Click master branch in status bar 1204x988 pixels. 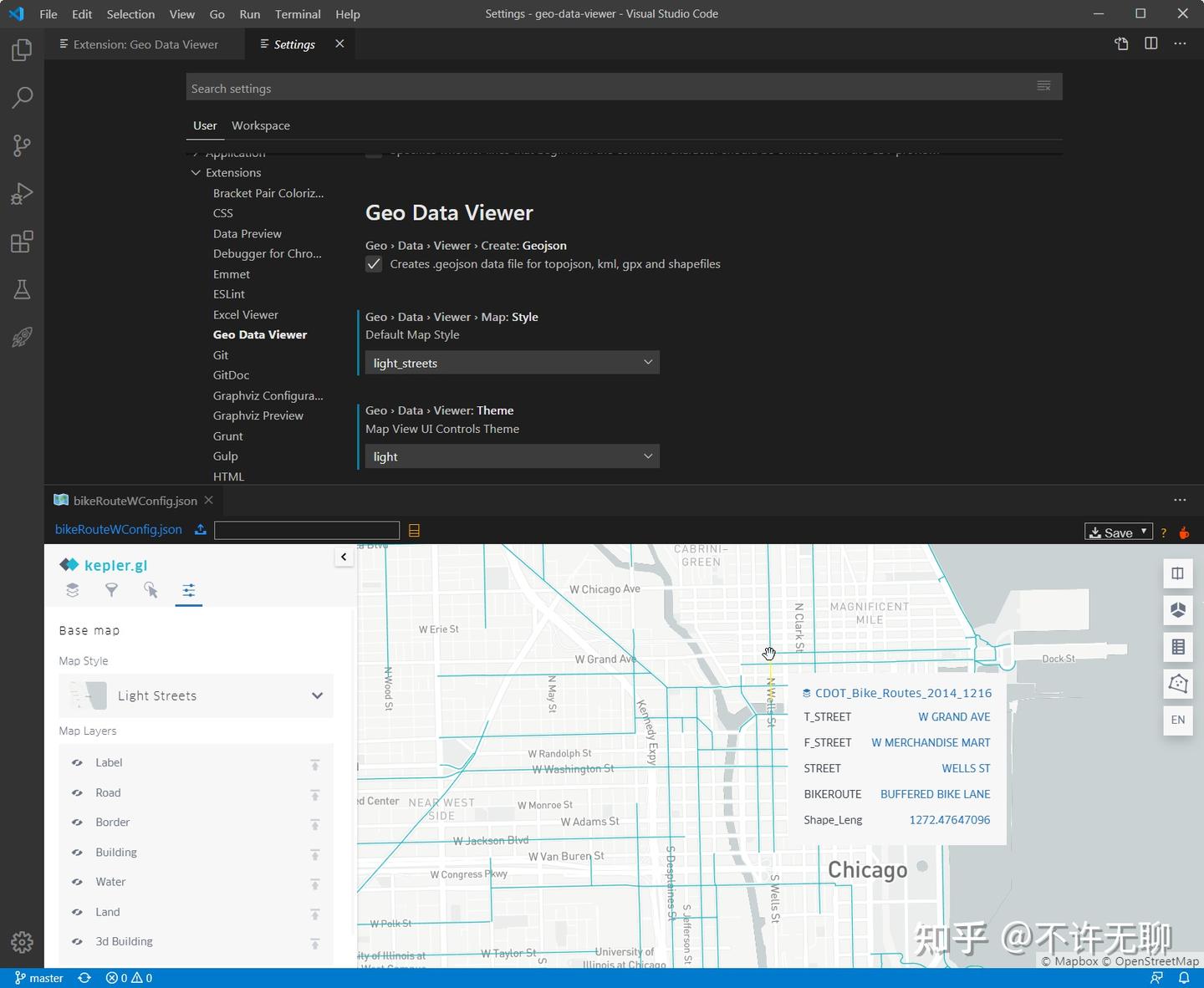point(39,978)
